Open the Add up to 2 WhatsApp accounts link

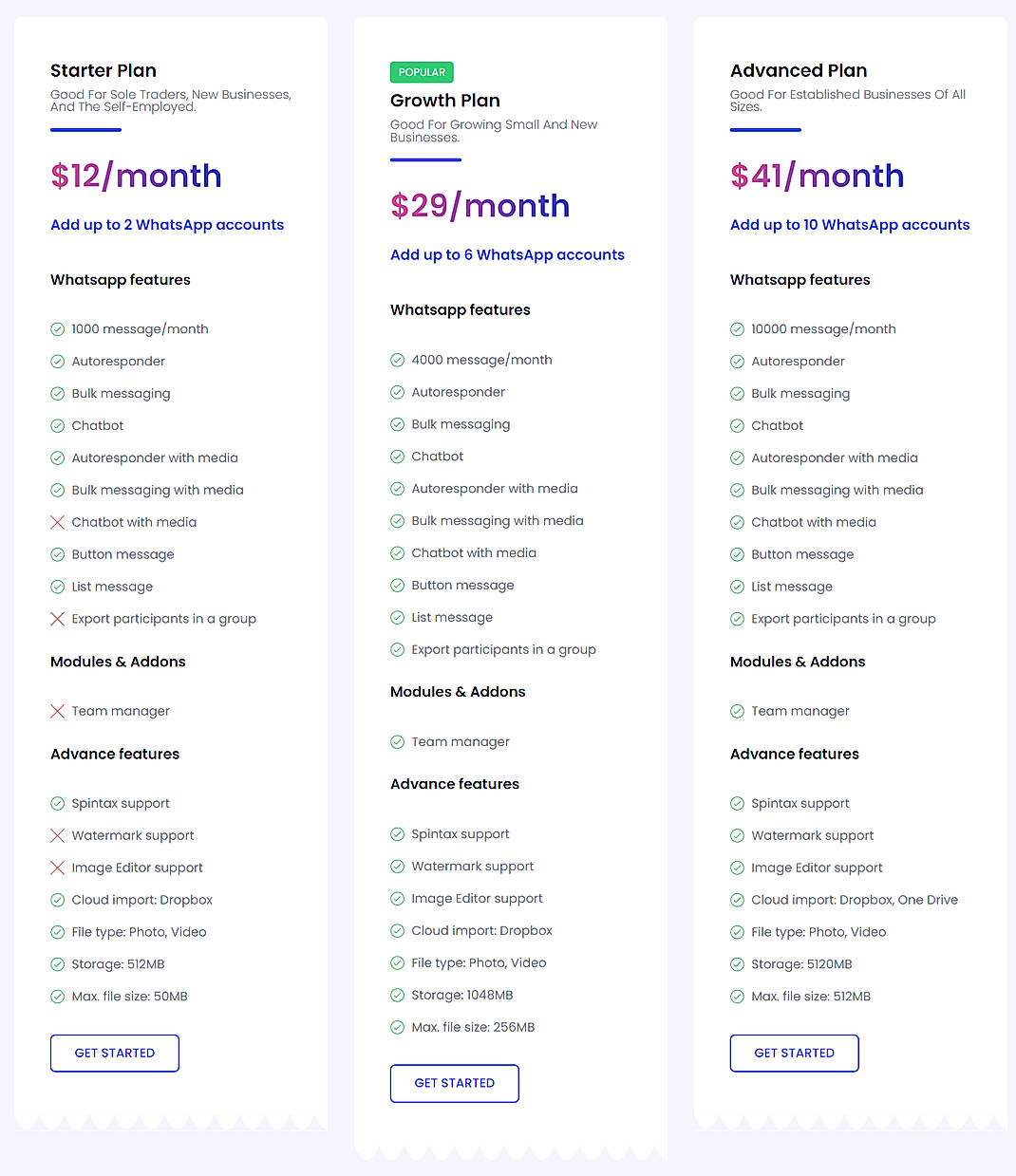pos(166,225)
